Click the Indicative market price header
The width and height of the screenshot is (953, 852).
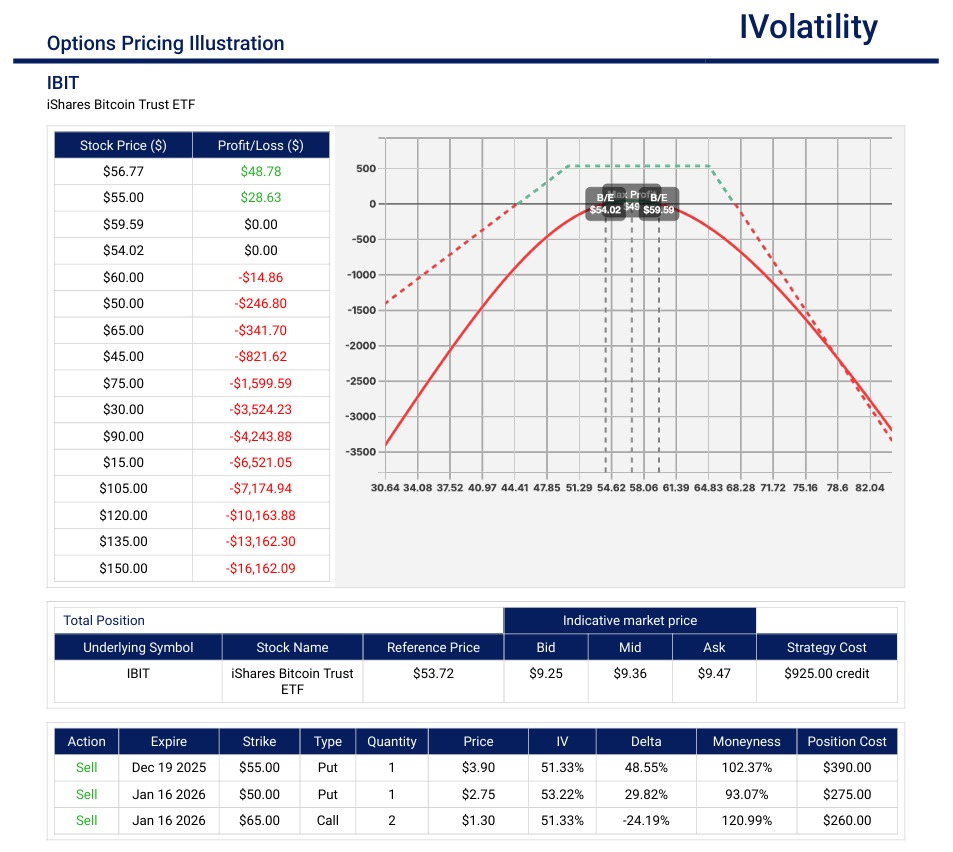click(x=630, y=621)
